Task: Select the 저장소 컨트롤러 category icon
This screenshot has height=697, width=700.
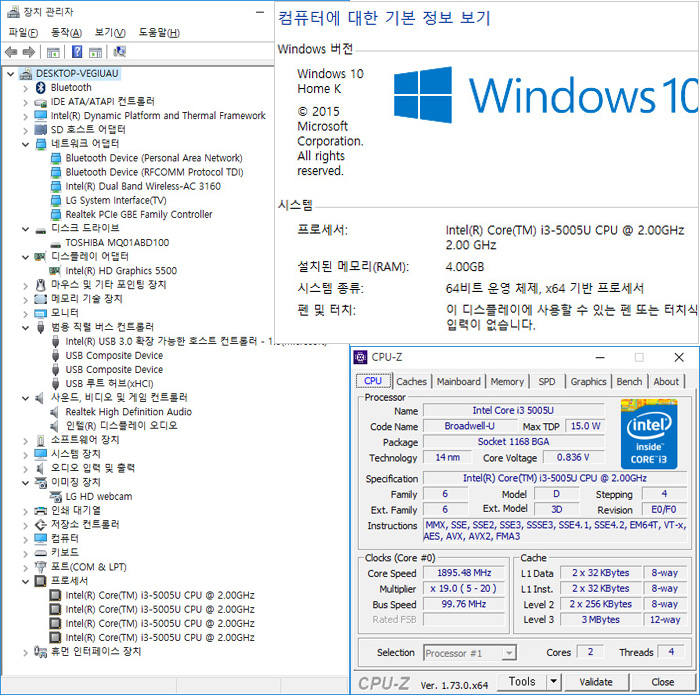Action: pyautogui.click(x=41, y=525)
